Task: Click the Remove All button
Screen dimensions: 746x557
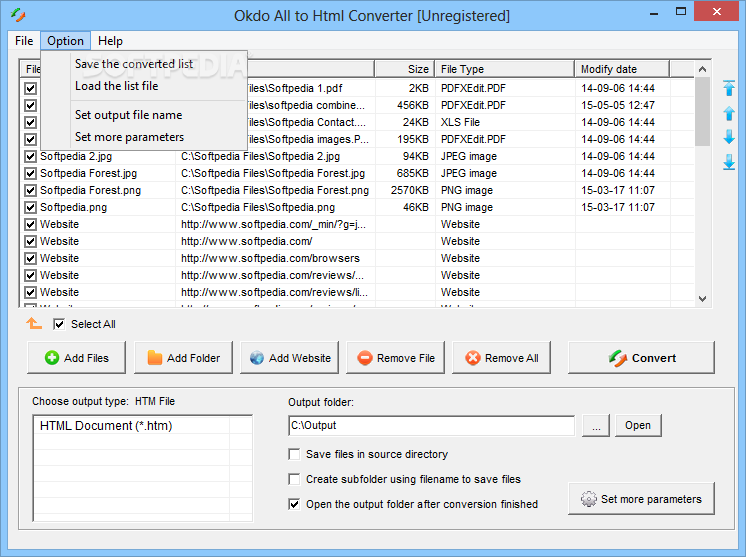Action: click(501, 358)
